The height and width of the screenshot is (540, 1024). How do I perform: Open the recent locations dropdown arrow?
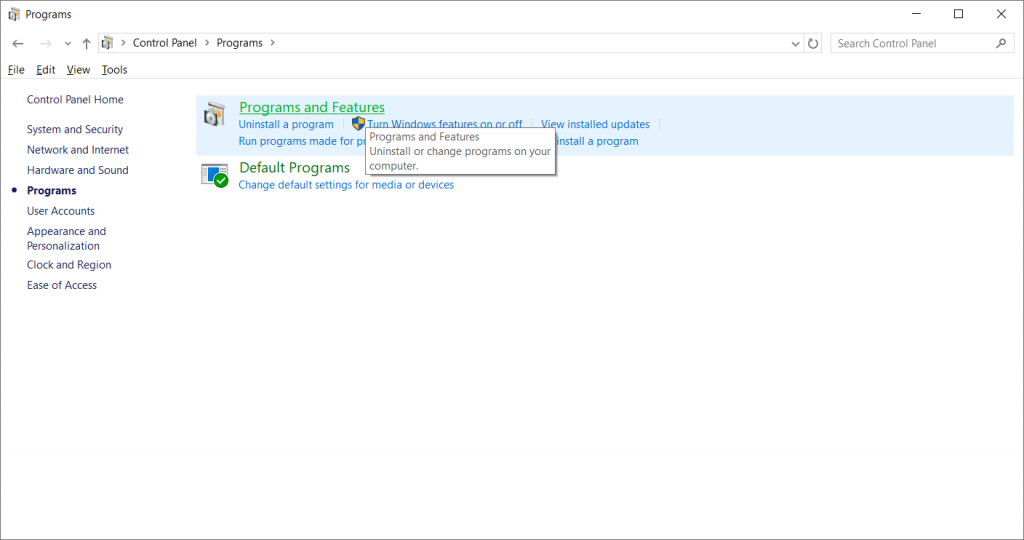pyautogui.click(x=67, y=43)
